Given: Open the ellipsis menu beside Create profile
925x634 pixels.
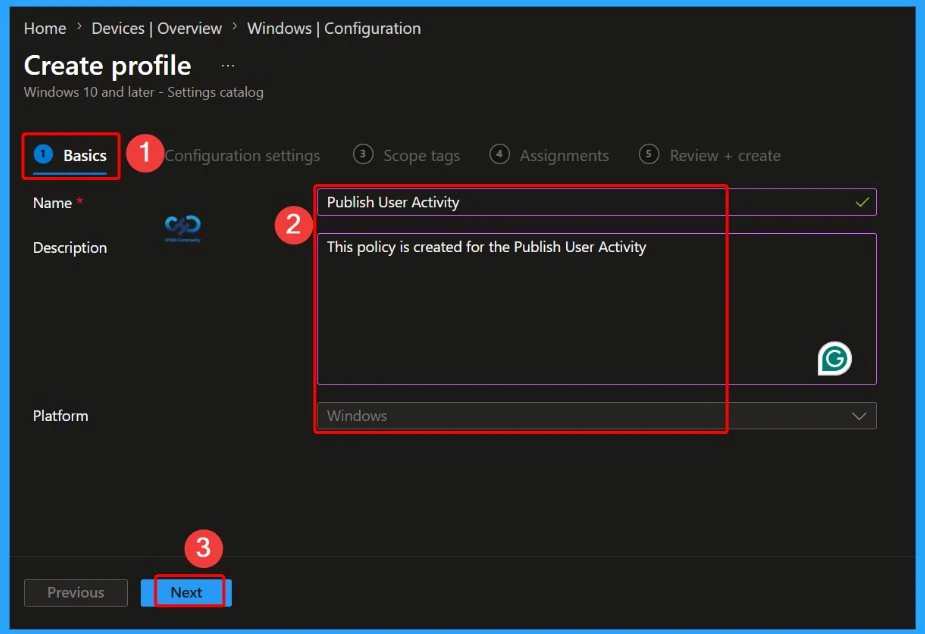Looking at the screenshot, I should click(228, 66).
